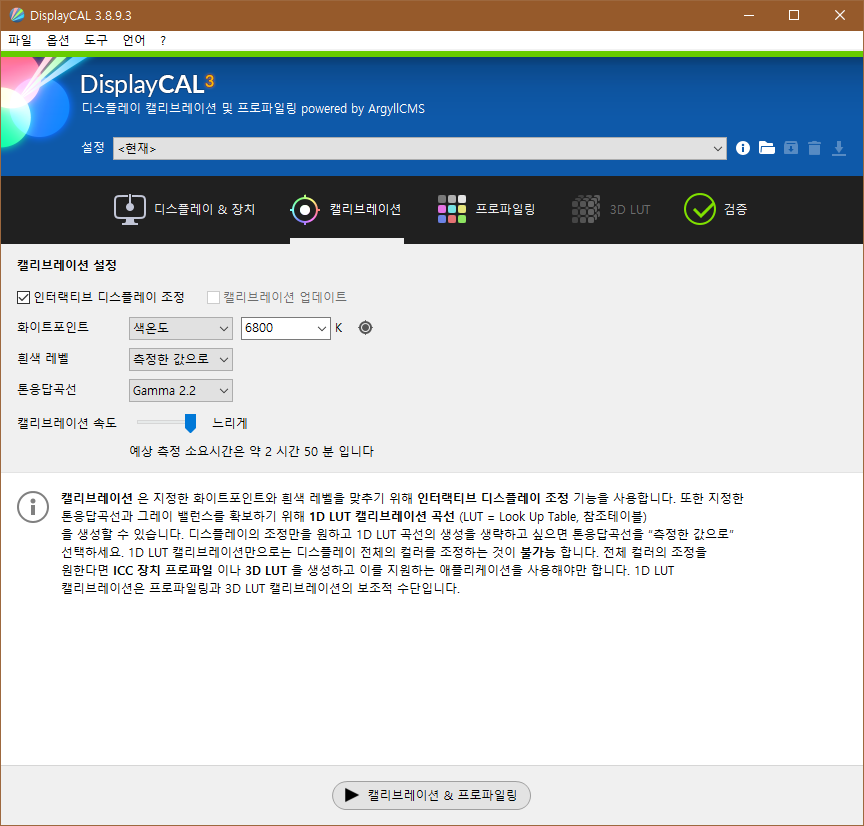Click the 예상 측정 소요시간 text
Image resolution: width=864 pixels, height=826 pixels.
251,451
